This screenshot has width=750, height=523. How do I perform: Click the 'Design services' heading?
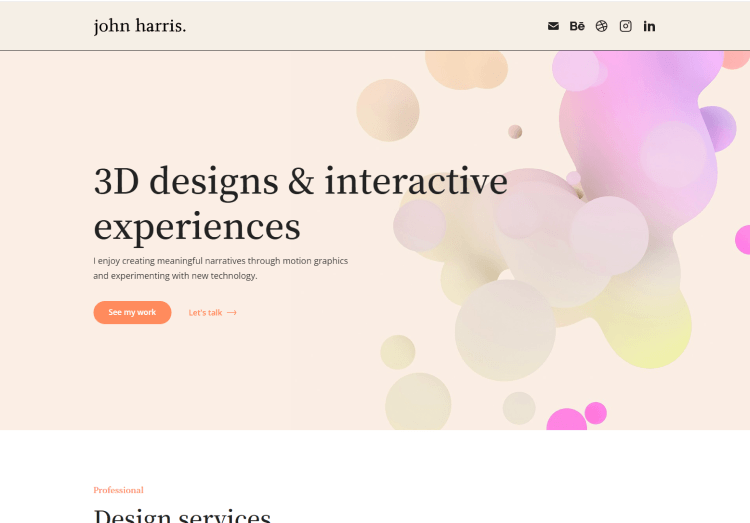182,515
